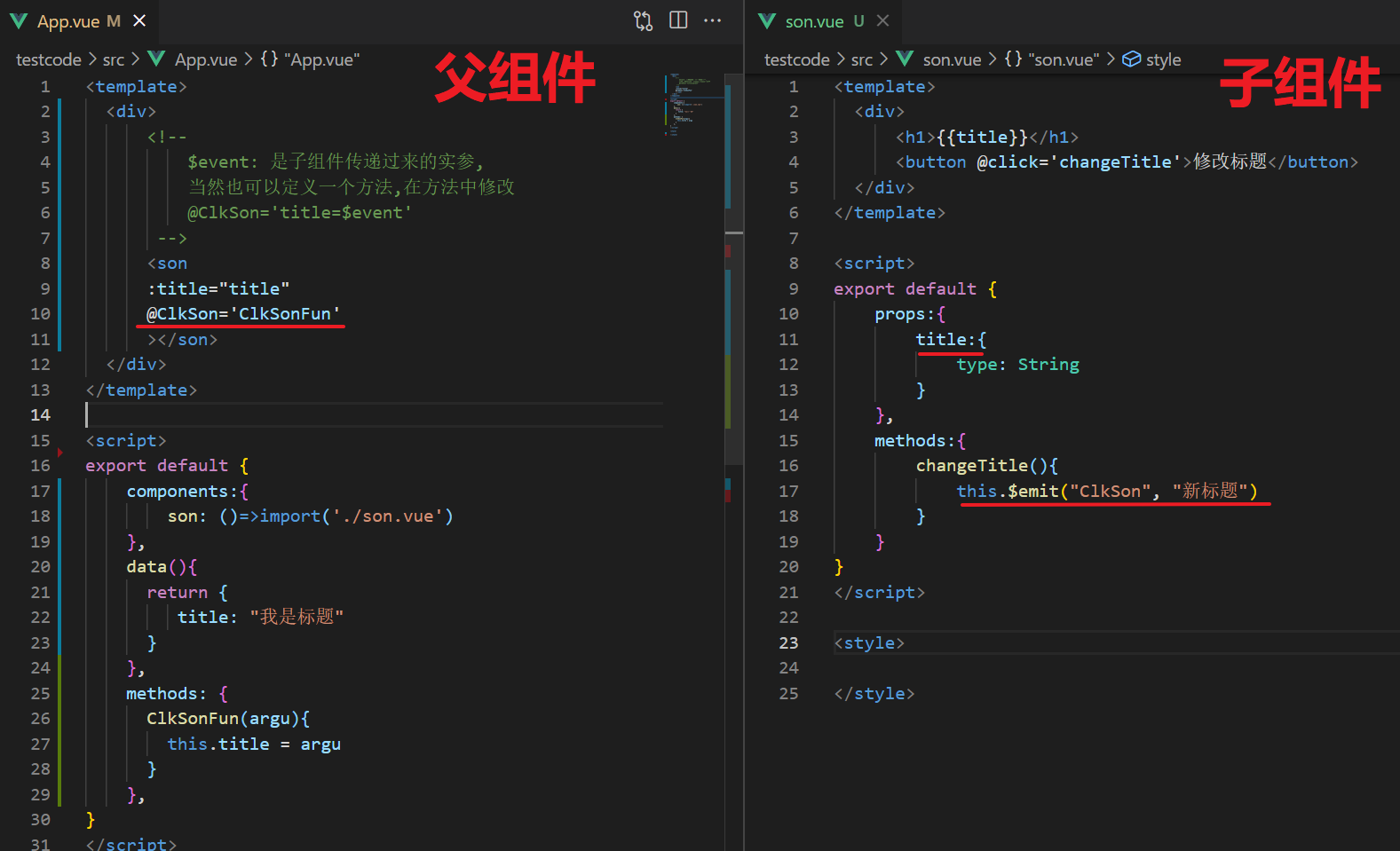Click the changeTitle() method in son.vue
The image size is (1400, 851).
coord(987,465)
